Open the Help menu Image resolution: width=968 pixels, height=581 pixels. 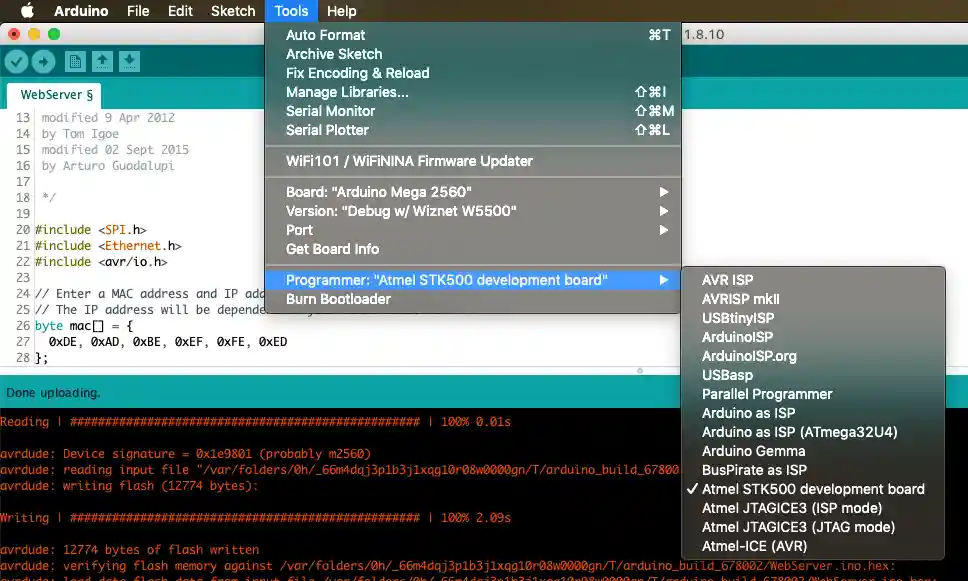(343, 11)
